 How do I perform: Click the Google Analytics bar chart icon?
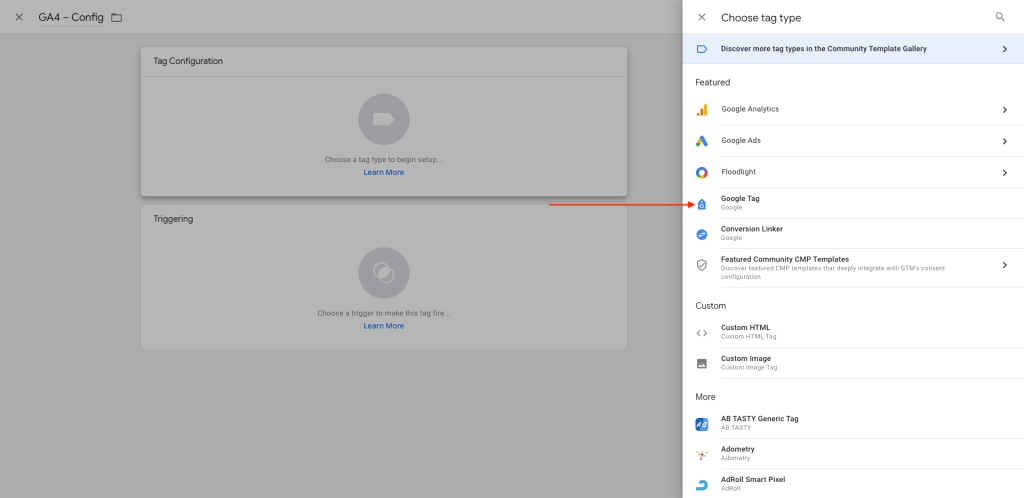pos(702,110)
